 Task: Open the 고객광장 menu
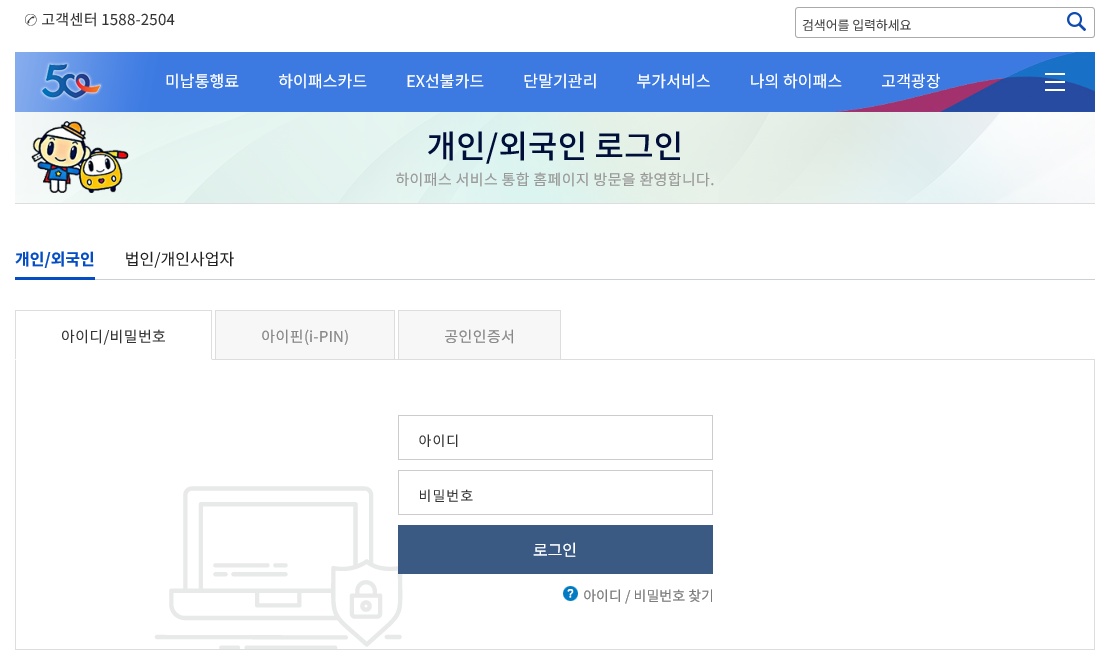pos(910,81)
